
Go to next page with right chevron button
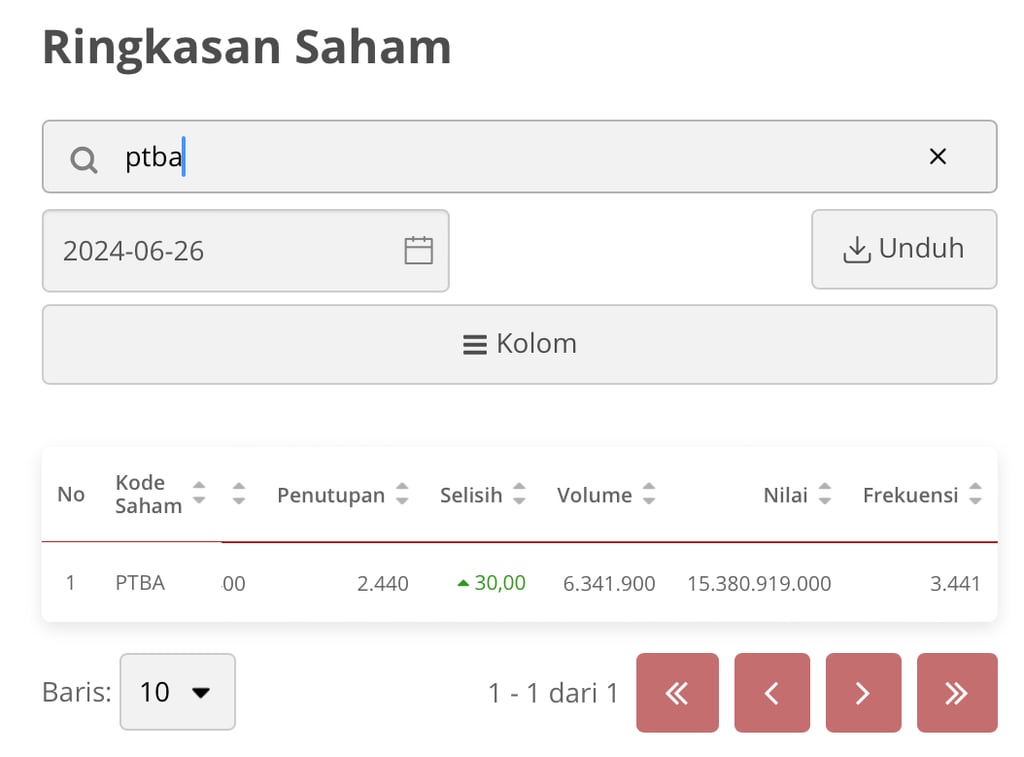click(x=862, y=692)
